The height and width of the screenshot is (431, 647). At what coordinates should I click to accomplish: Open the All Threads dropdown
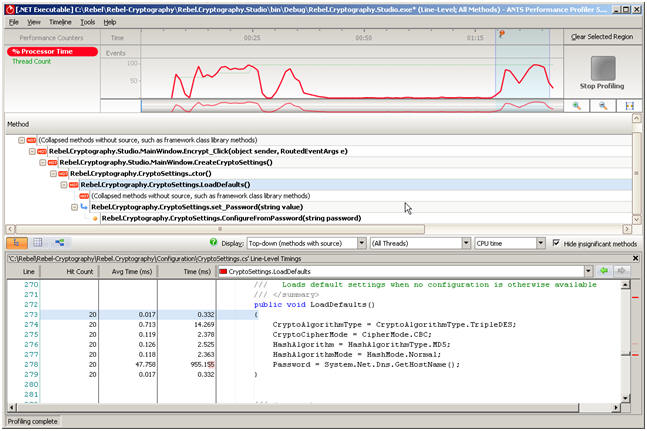[x=420, y=243]
